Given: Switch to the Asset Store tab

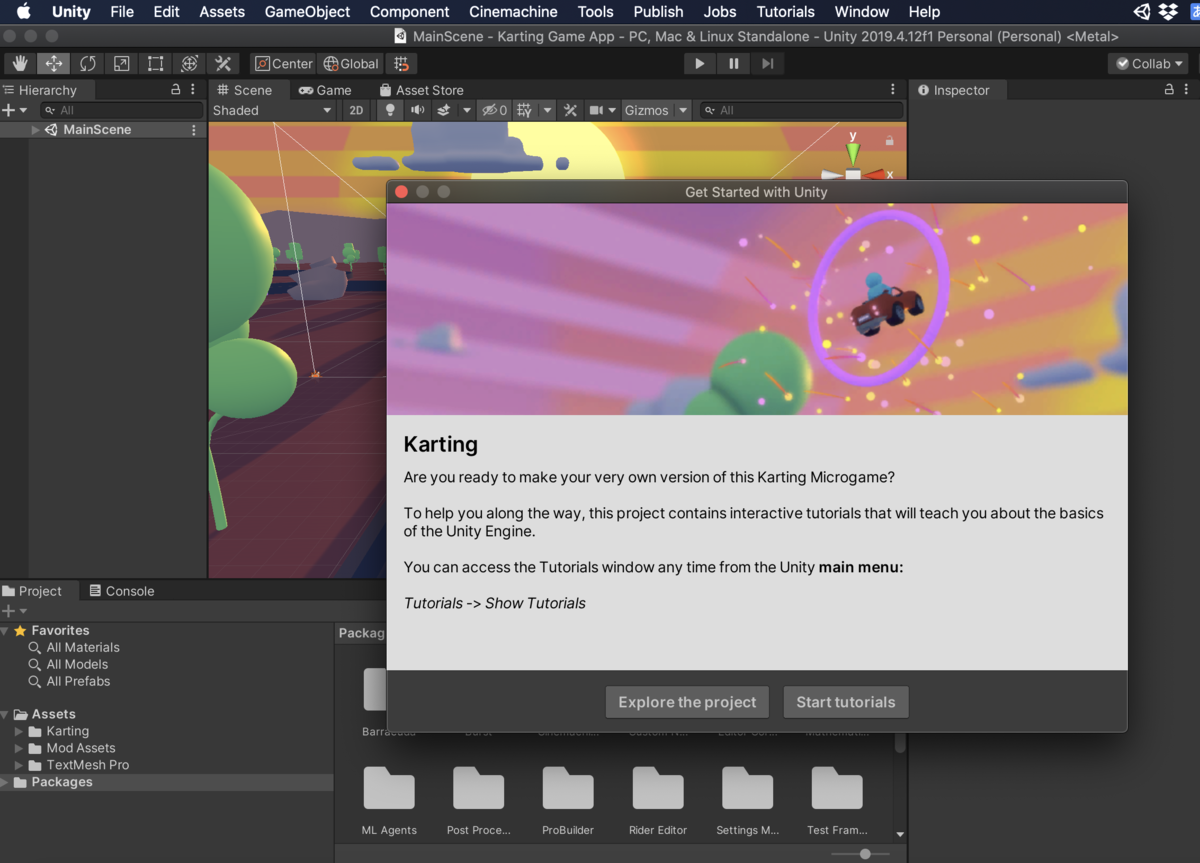Looking at the screenshot, I should (x=421, y=90).
